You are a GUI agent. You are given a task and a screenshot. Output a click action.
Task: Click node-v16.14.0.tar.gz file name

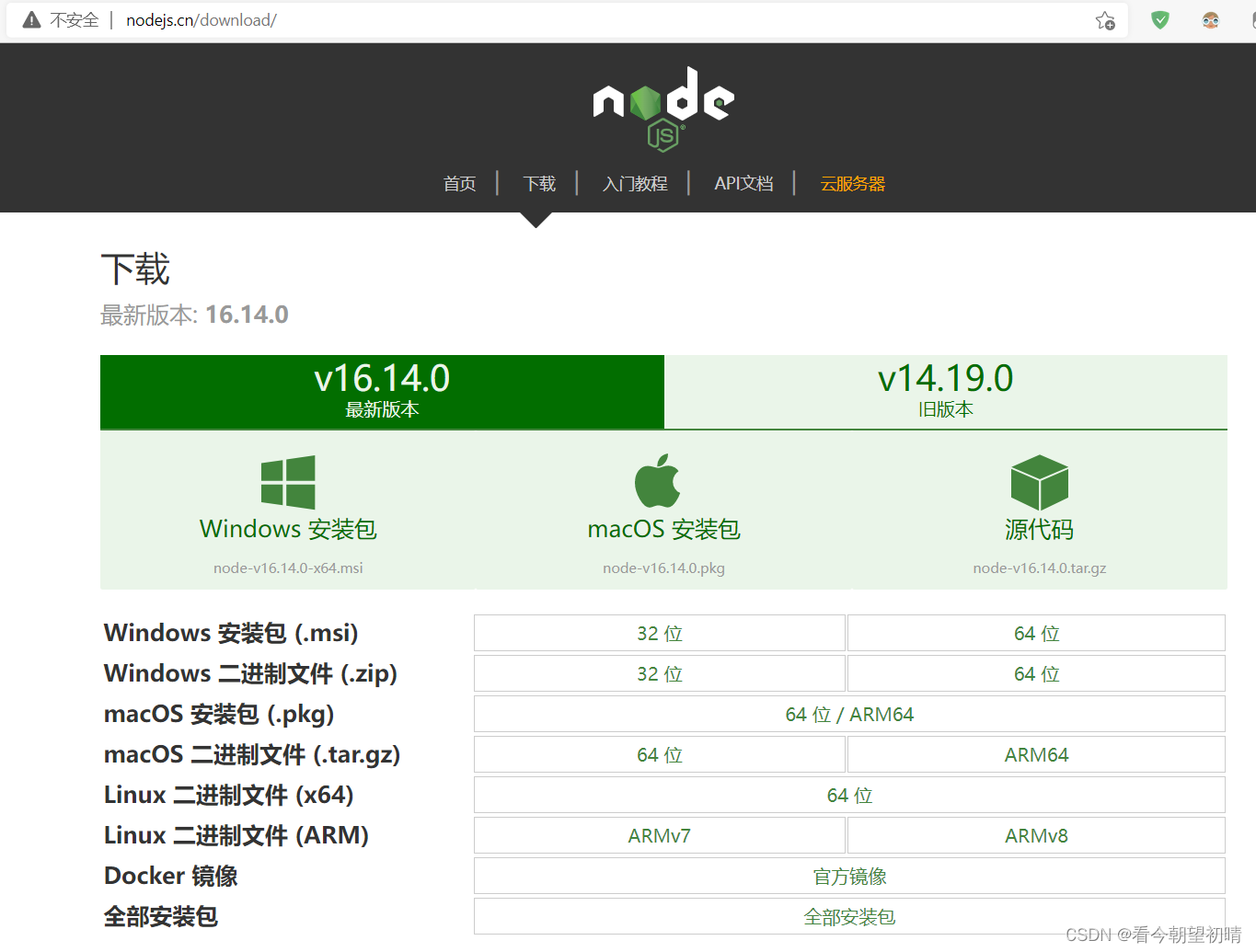point(1040,568)
